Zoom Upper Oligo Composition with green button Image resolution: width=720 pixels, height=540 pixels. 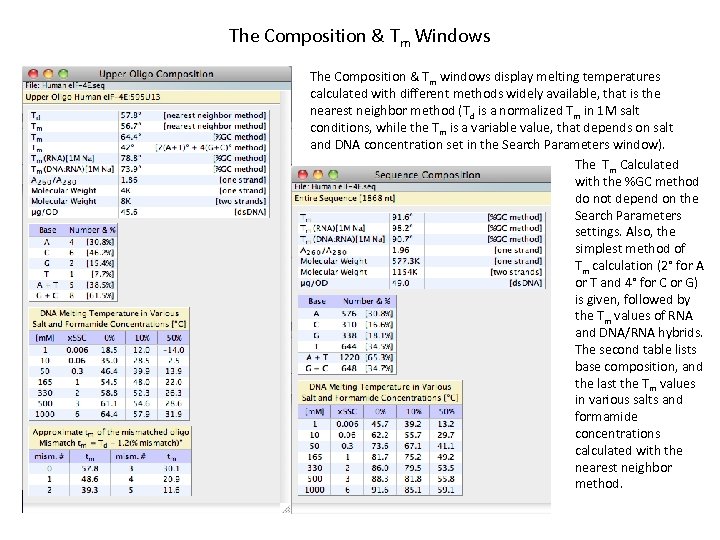(63, 73)
